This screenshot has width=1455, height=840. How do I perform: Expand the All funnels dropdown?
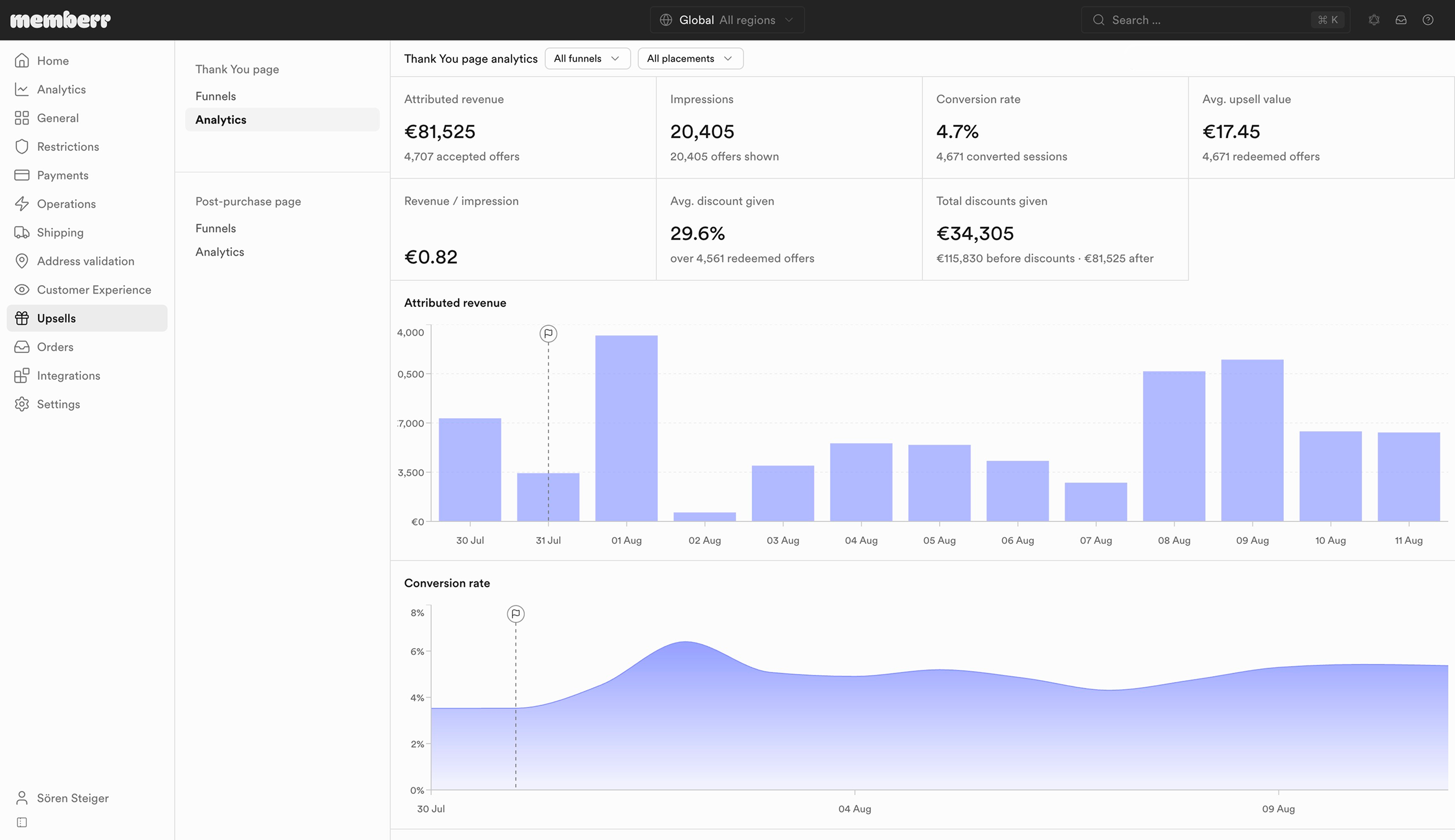(588, 58)
